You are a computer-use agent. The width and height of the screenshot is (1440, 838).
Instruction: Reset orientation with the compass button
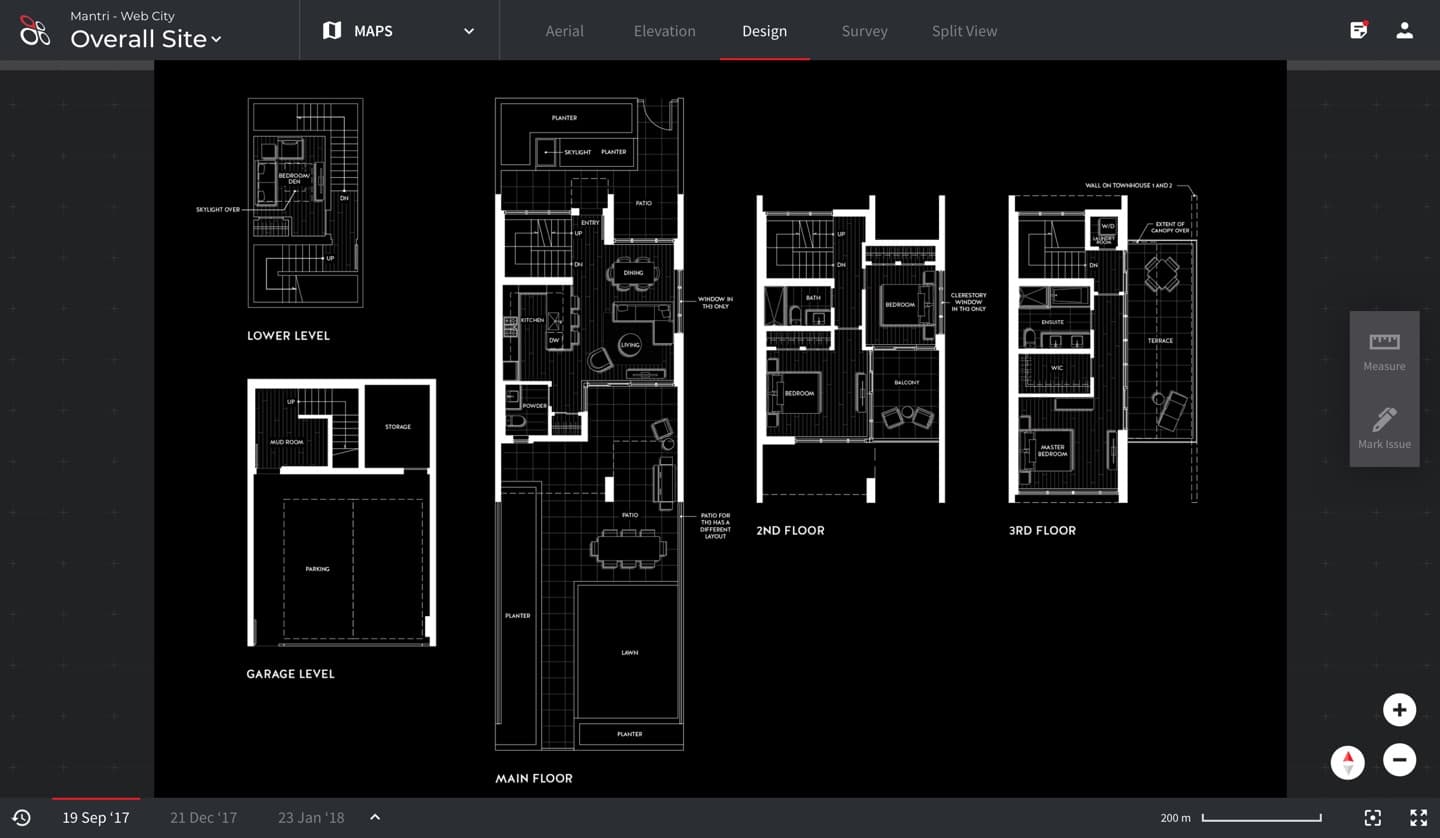pyautogui.click(x=1348, y=762)
